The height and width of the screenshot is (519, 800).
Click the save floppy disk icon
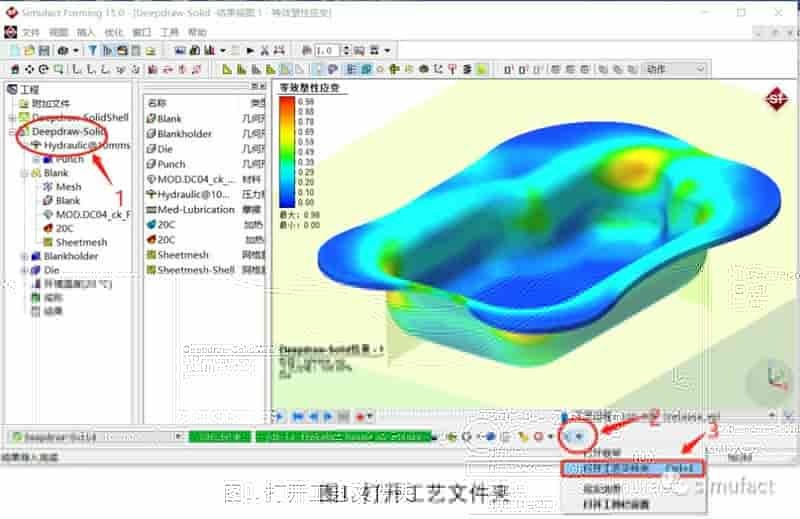click(x=44, y=51)
